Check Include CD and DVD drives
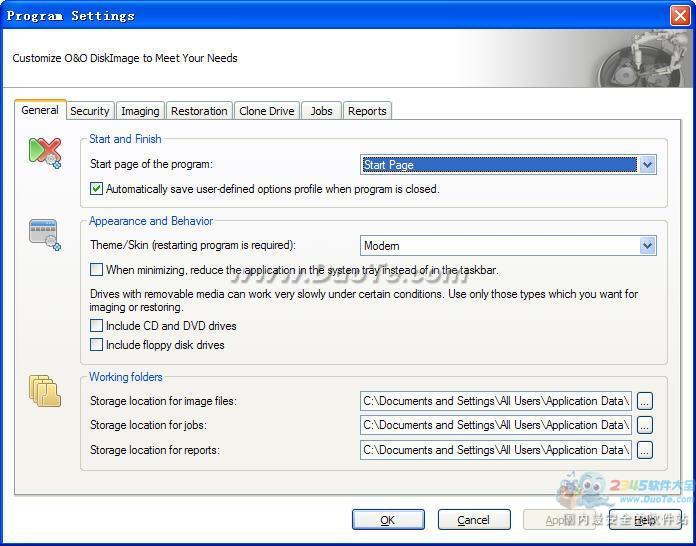Screen dimensions: 696x546 (x=96, y=325)
